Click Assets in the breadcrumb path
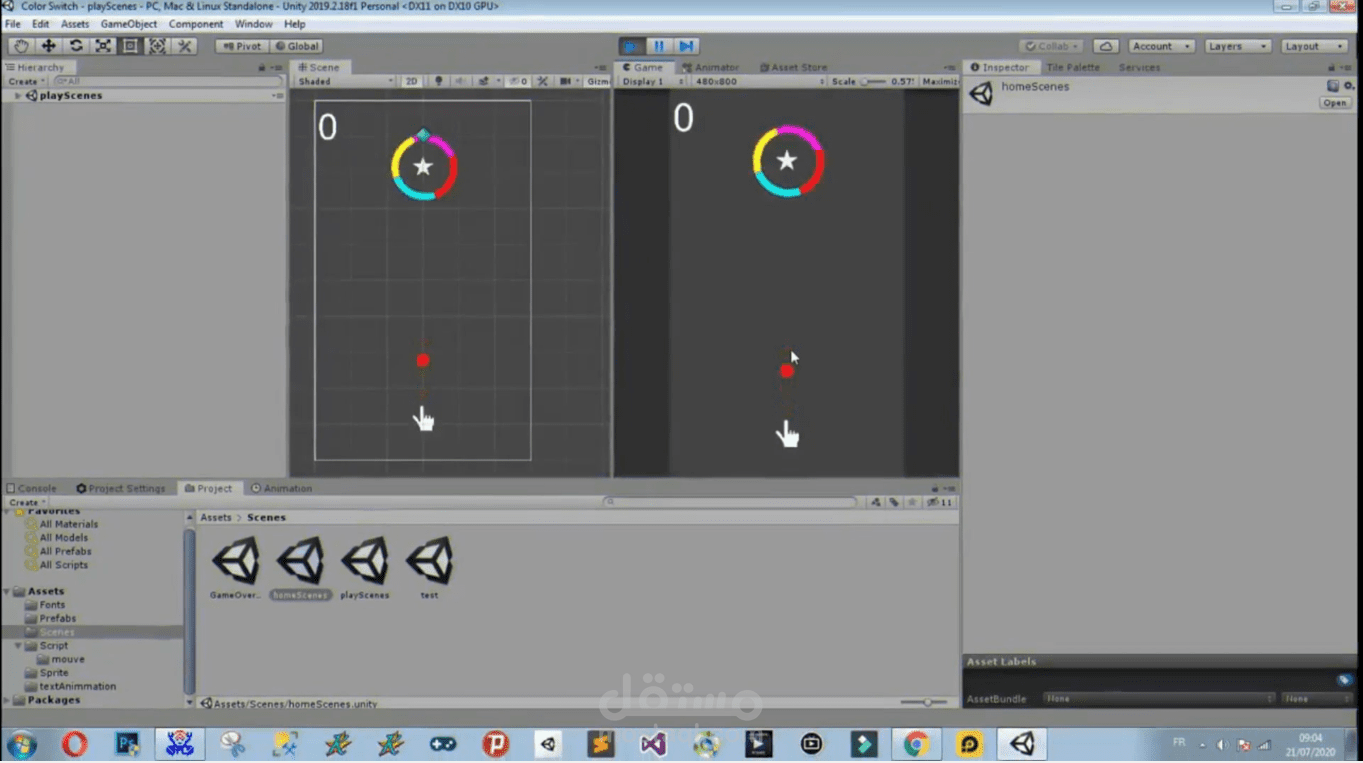This screenshot has width=1363, height=763. point(215,517)
